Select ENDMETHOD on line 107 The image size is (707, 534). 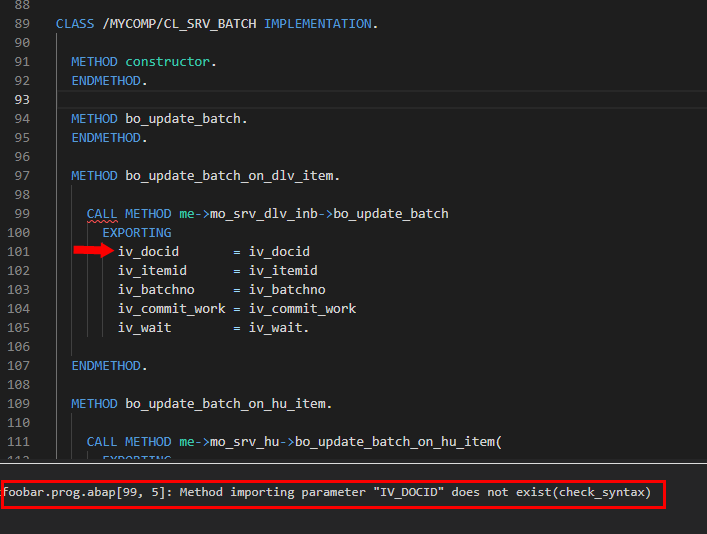106,365
